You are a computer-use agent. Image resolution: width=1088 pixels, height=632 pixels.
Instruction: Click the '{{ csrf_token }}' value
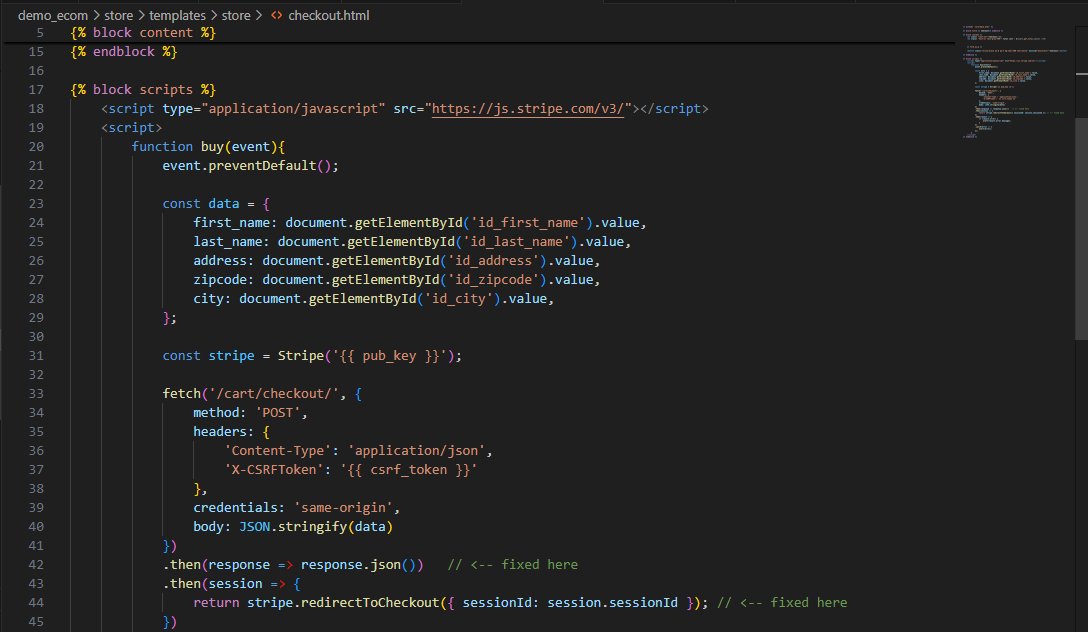409,469
